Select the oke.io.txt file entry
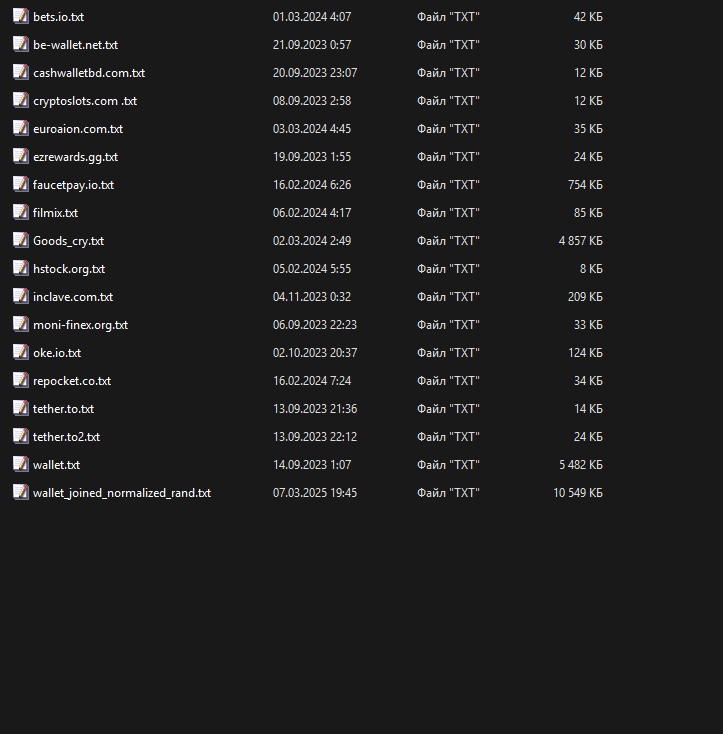This screenshot has height=734, width=723. 57,353
